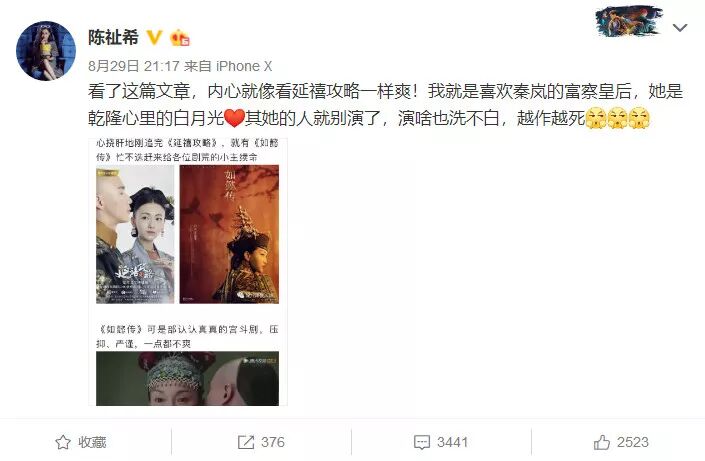Click the decorative card banner top right
The height and width of the screenshot is (461, 705).
pyautogui.click(x=629, y=21)
